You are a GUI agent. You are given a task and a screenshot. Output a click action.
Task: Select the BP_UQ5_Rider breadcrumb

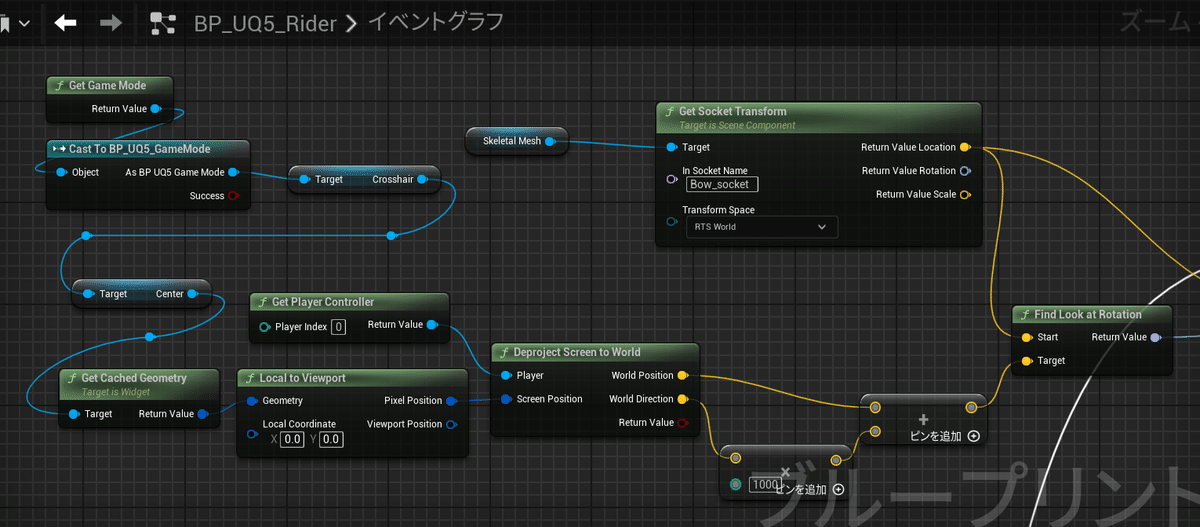(x=264, y=22)
